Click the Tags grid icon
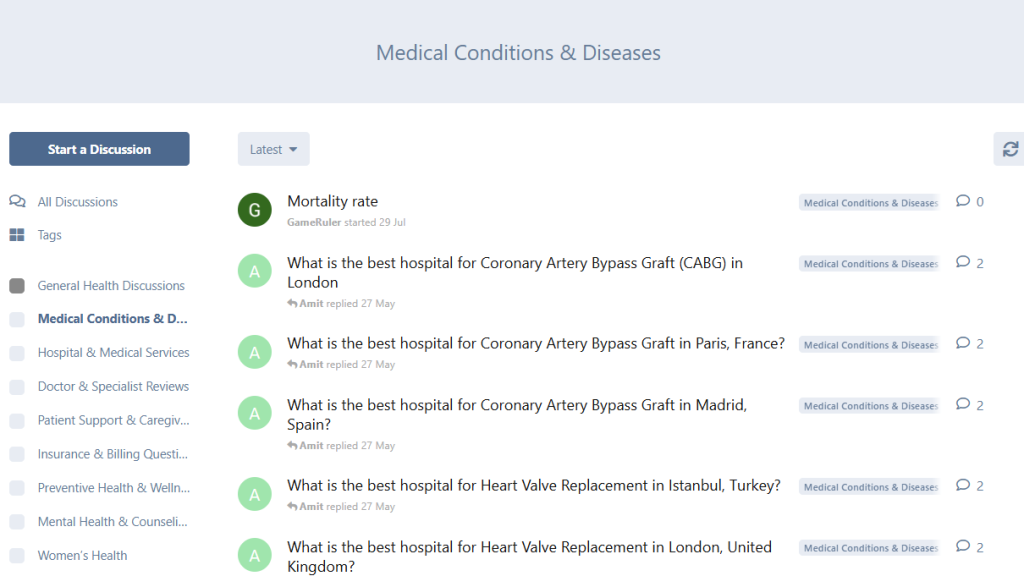The image size is (1024, 576). click(x=17, y=235)
